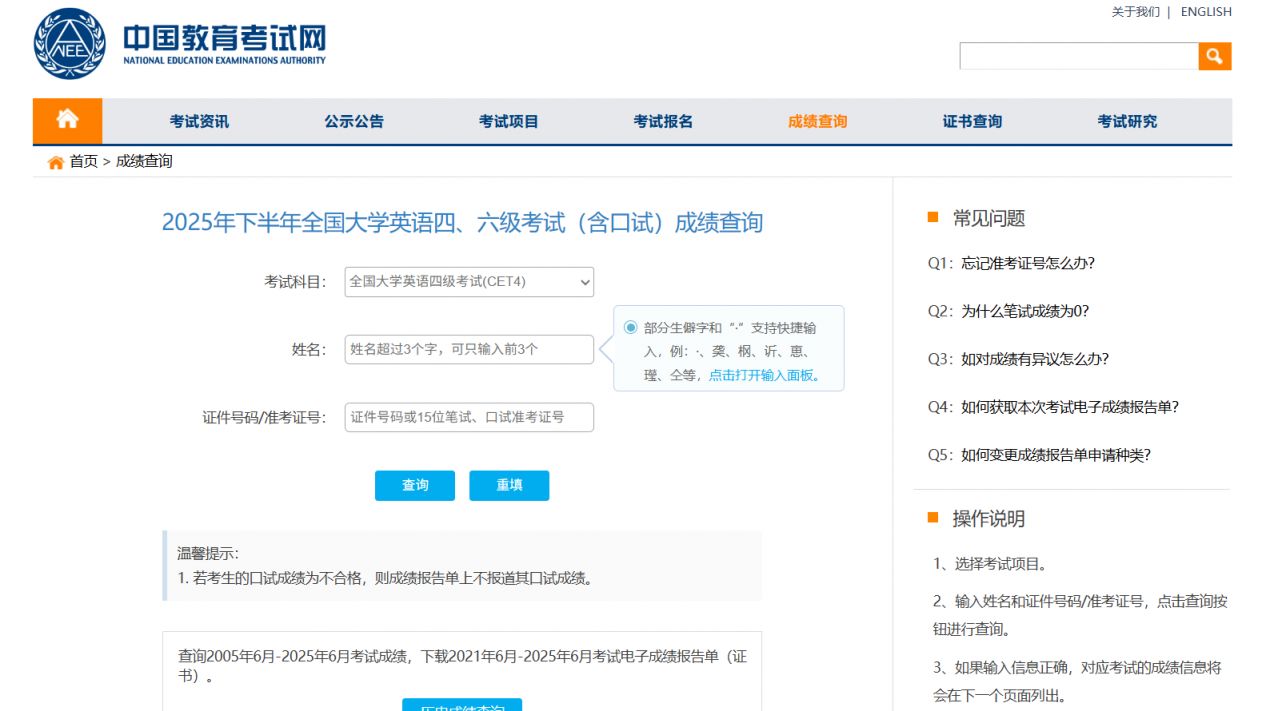
Task: Click the orange search magnifier button
Action: 1215,56
